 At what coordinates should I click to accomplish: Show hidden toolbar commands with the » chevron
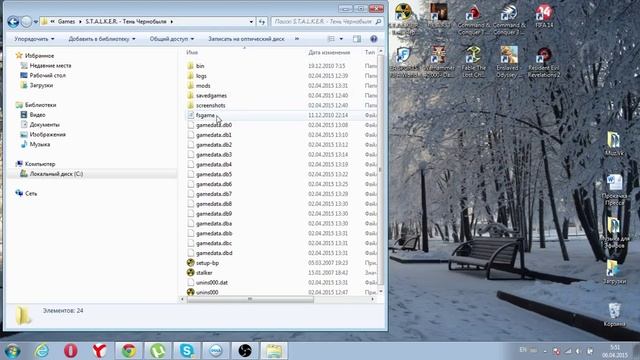click(297, 39)
